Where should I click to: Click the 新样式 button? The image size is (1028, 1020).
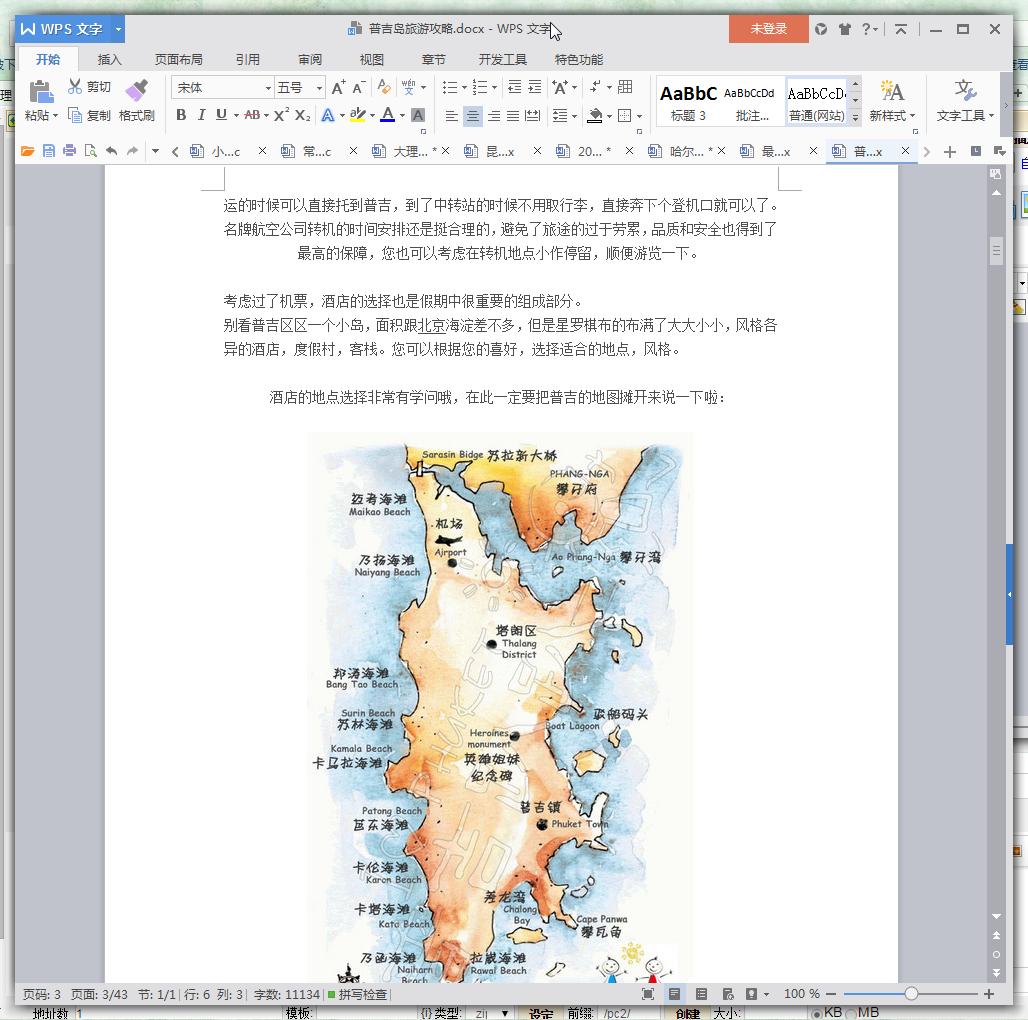(892, 101)
